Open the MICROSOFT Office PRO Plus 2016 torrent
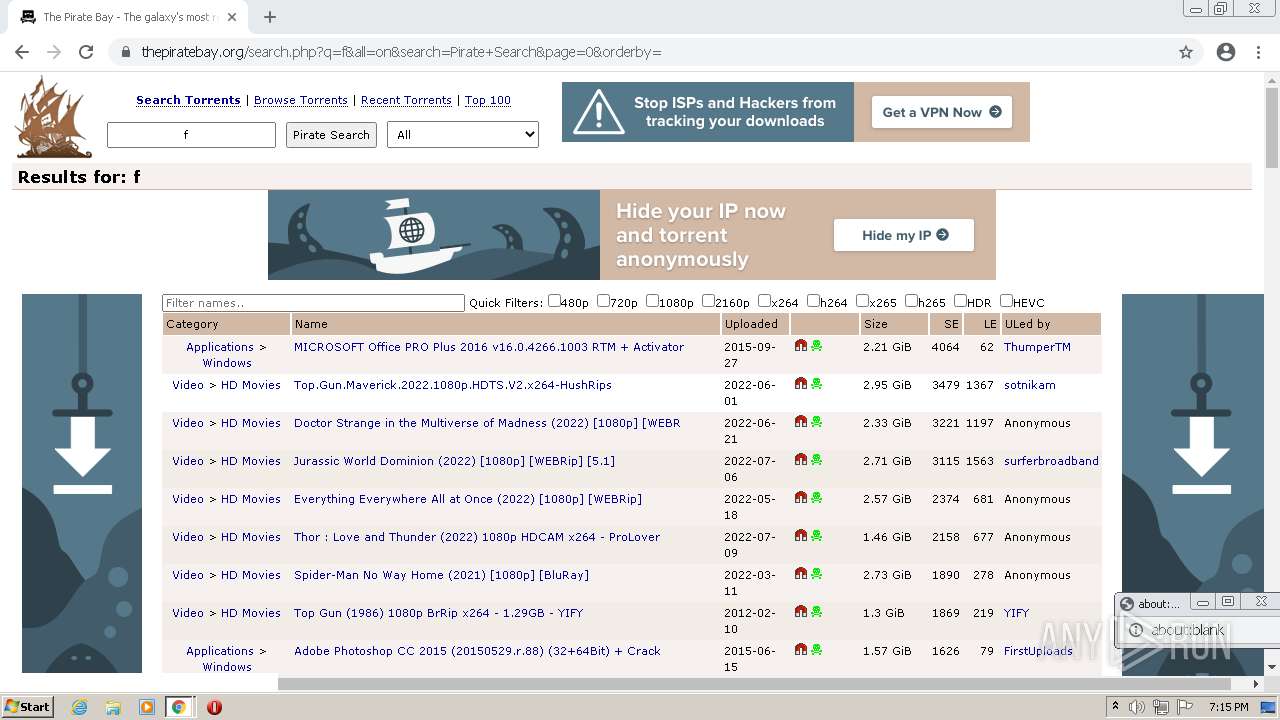This screenshot has width=1280, height=720. (x=489, y=347)
